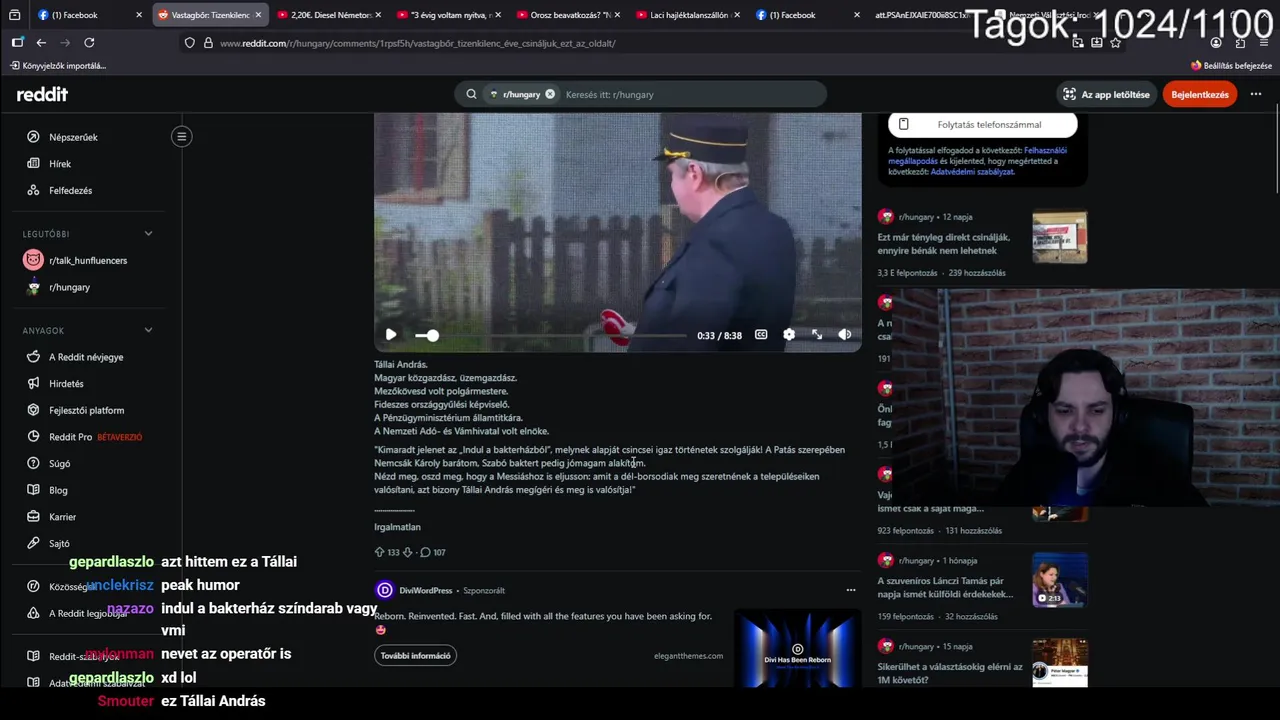1280x720 pixels.
Task: Open Súgó help page
Action: point(59,464)
